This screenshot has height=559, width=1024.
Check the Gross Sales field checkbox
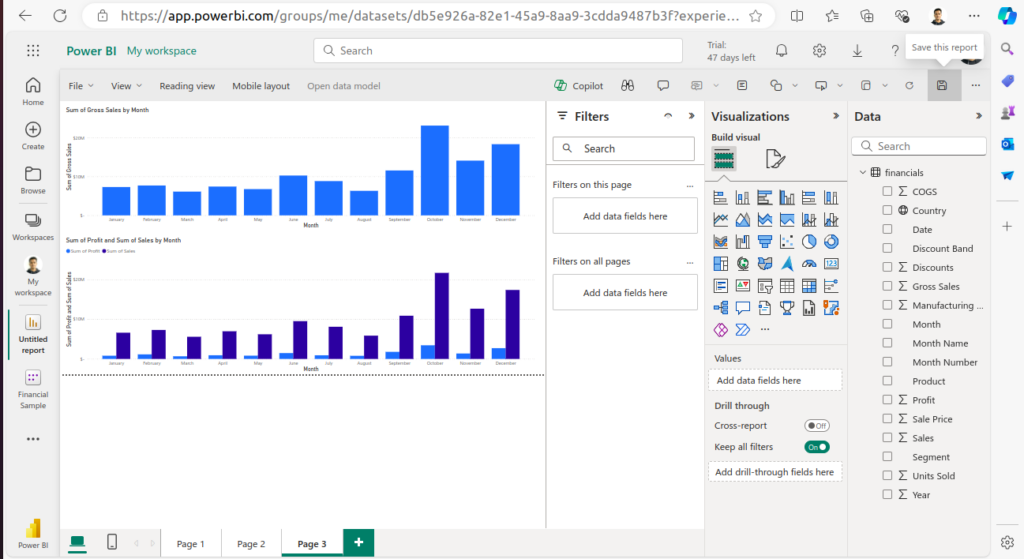[x=887, y=286]
